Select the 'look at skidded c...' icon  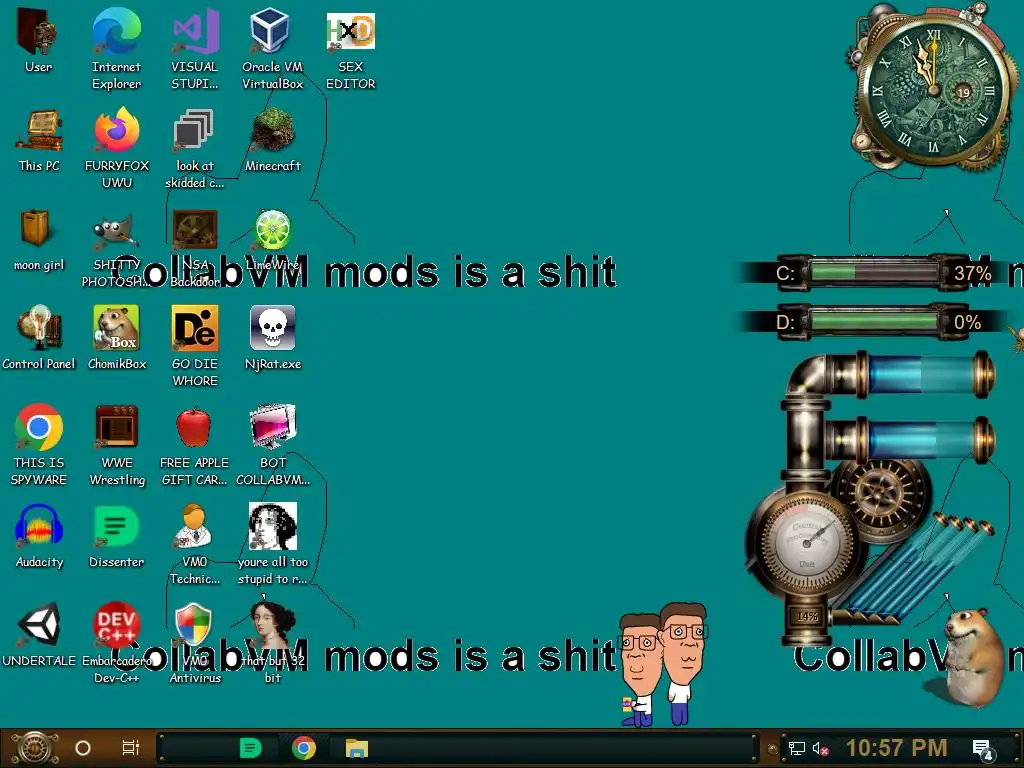[x=195, y=148]
